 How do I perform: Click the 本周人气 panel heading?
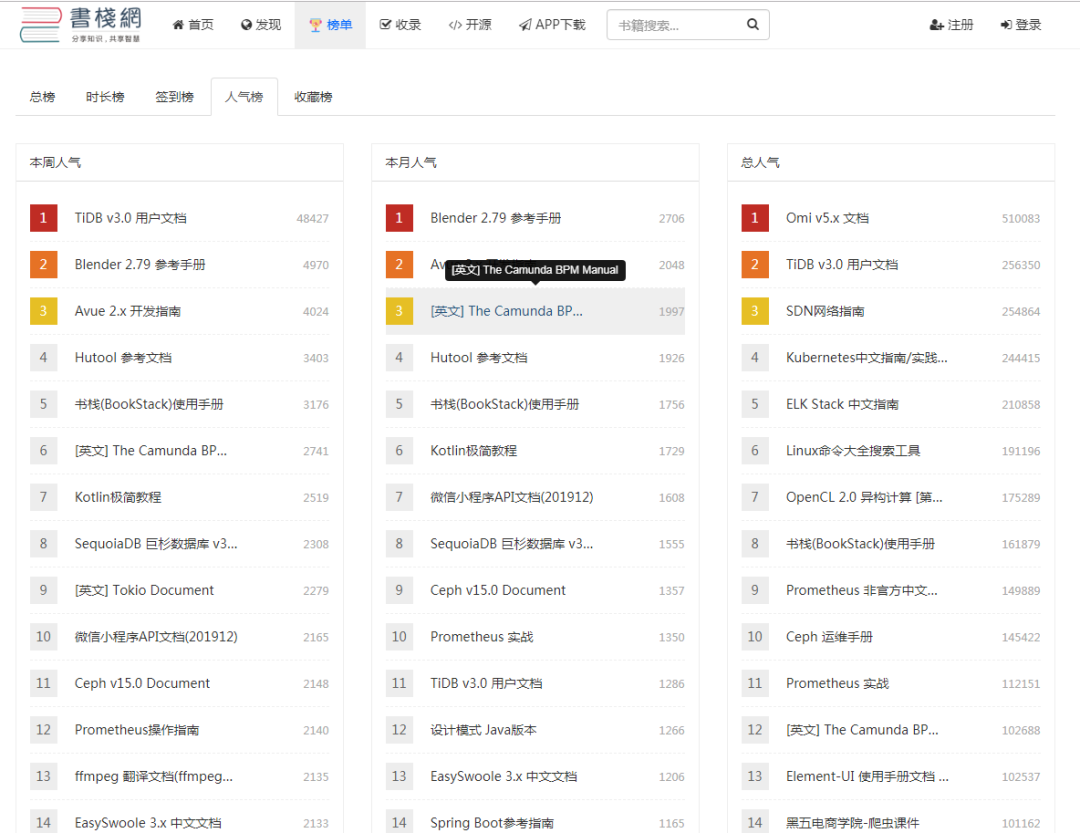pos(55,163)
